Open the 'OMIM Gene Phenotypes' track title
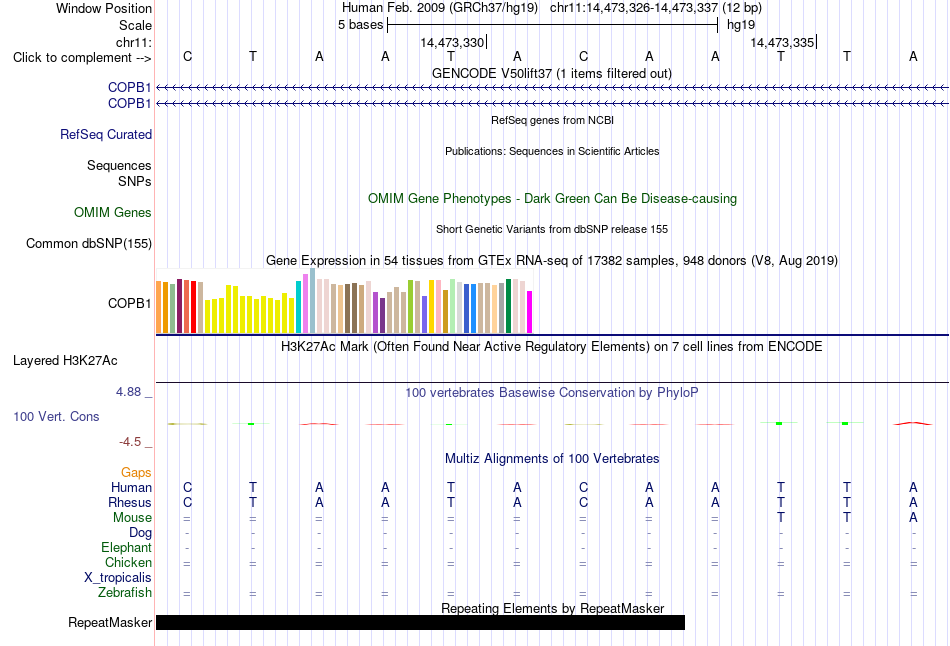This screenshot has height=646, width=950. click(x=552, y=198)
